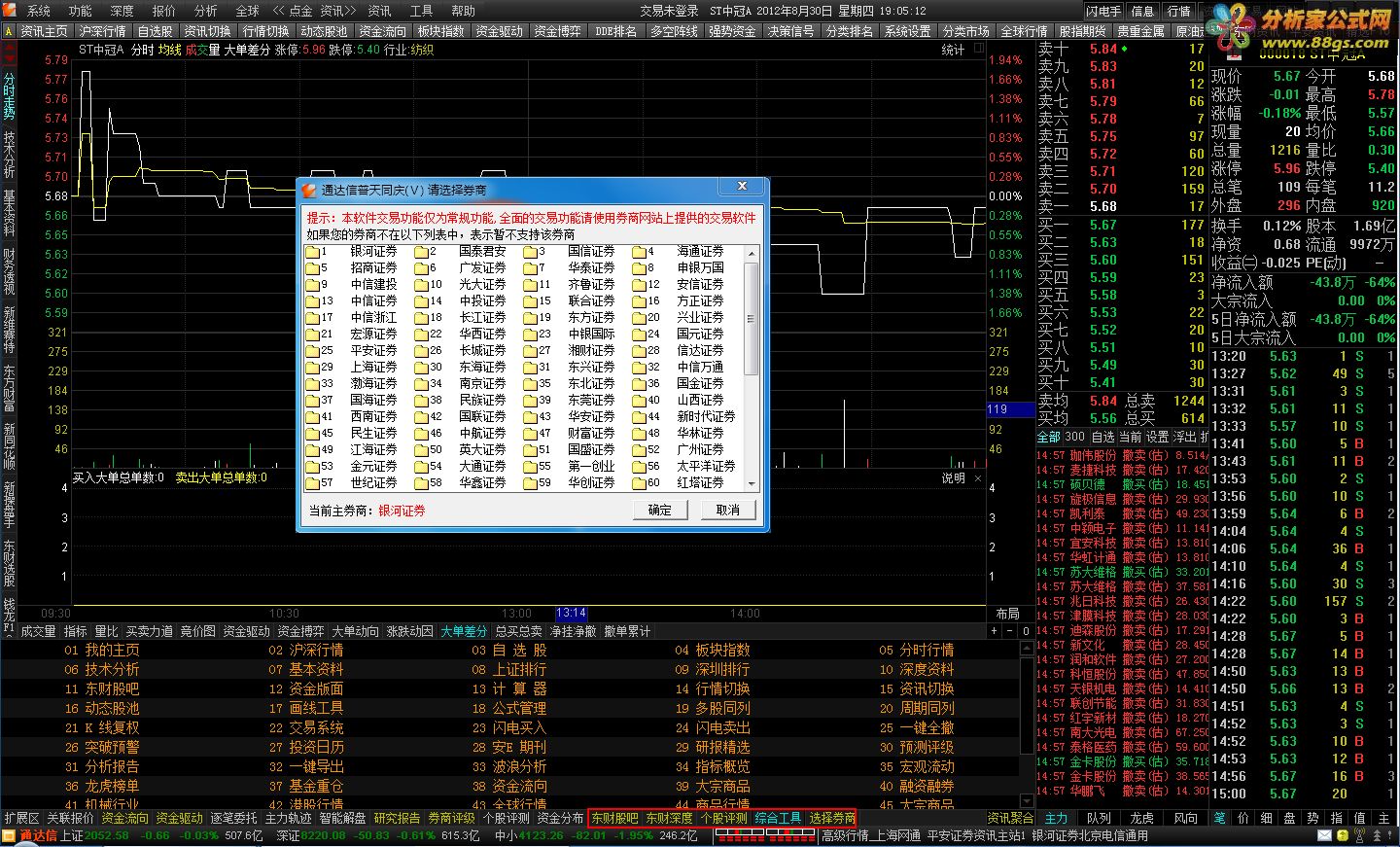Open the DDE排名 toolbar tab
Viewport: 1400px width, 847px height.
pos(615,31)
